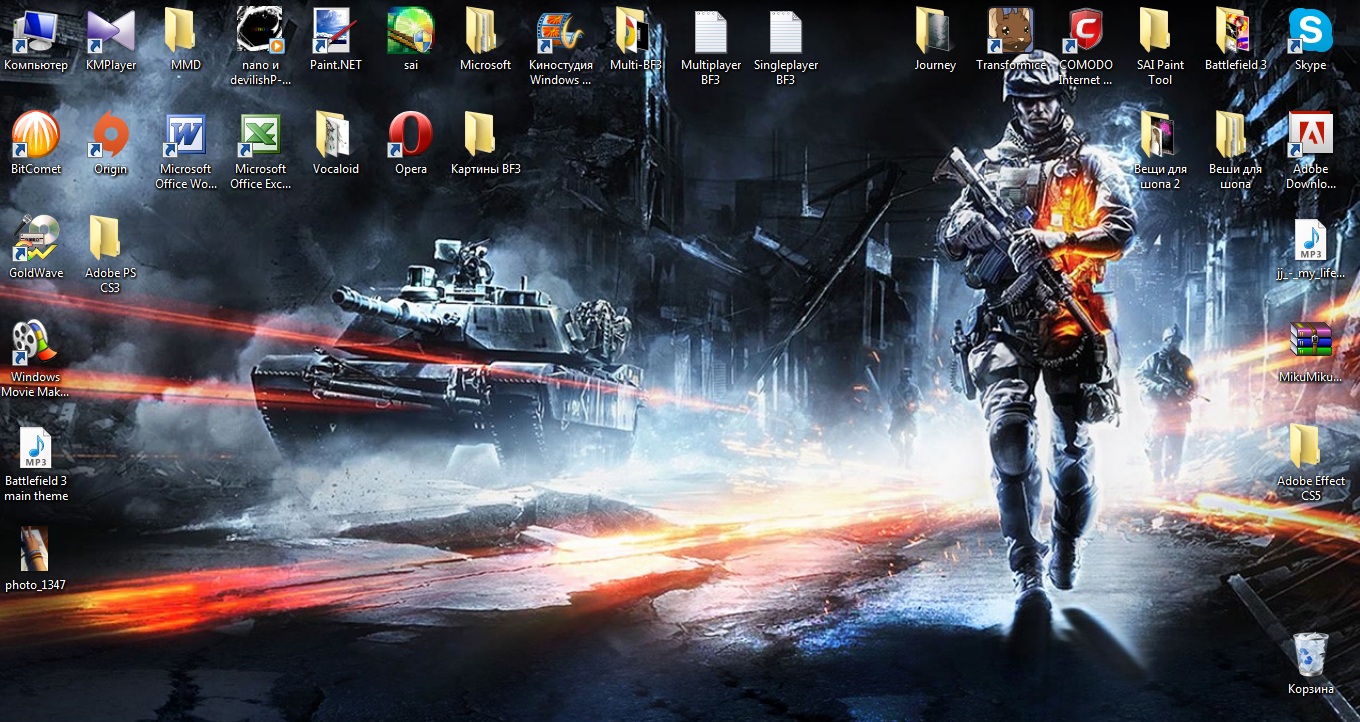
Task: Click the COMODO Internet Security icon
Action: coord(1085,32)
